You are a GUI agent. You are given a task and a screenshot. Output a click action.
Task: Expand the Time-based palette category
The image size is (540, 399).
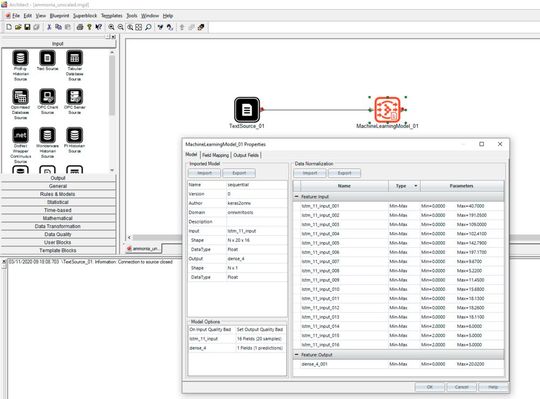point(58,210)
